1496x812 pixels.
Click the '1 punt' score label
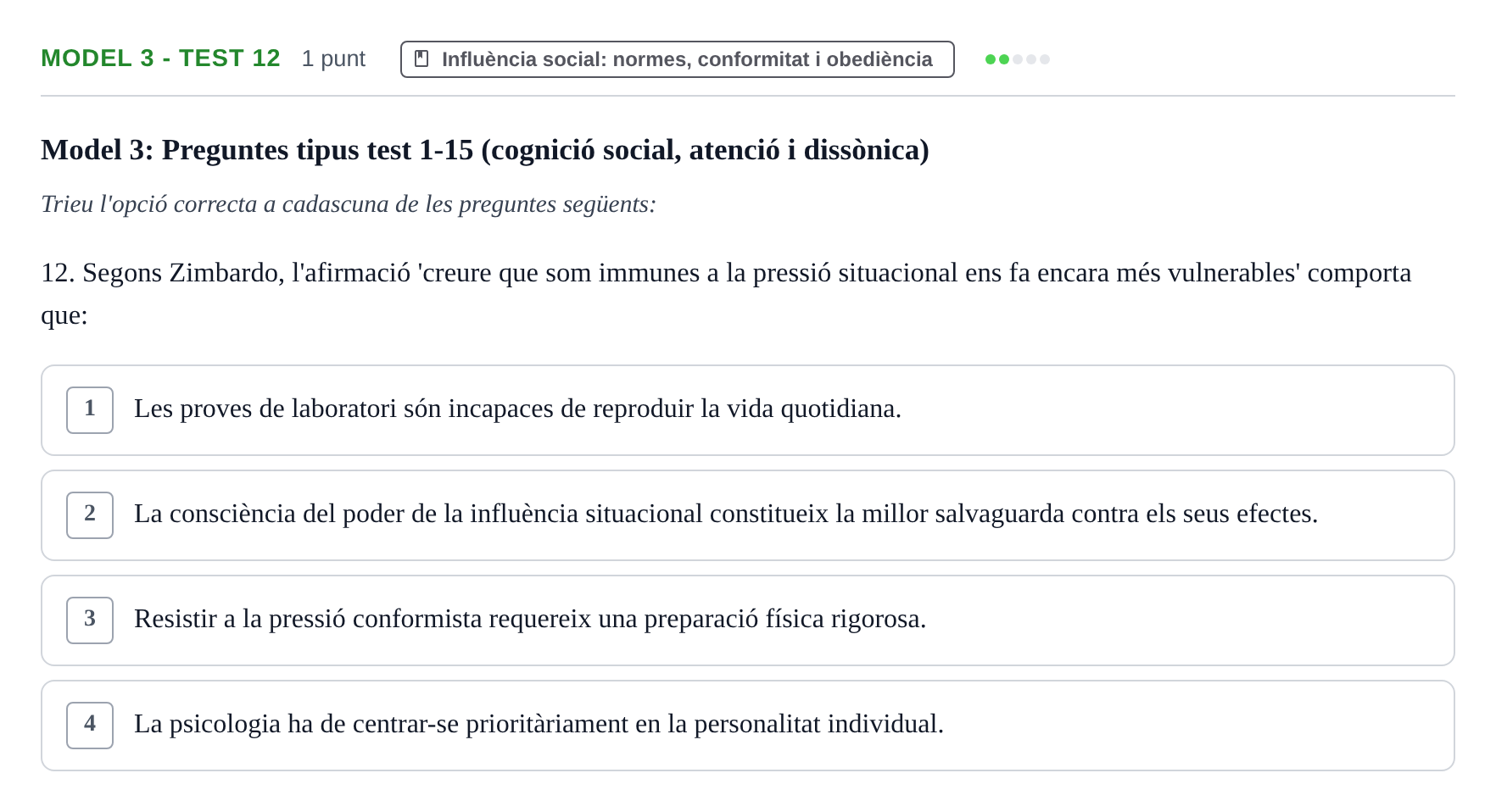pyautogui.click(x=333, y=58)
